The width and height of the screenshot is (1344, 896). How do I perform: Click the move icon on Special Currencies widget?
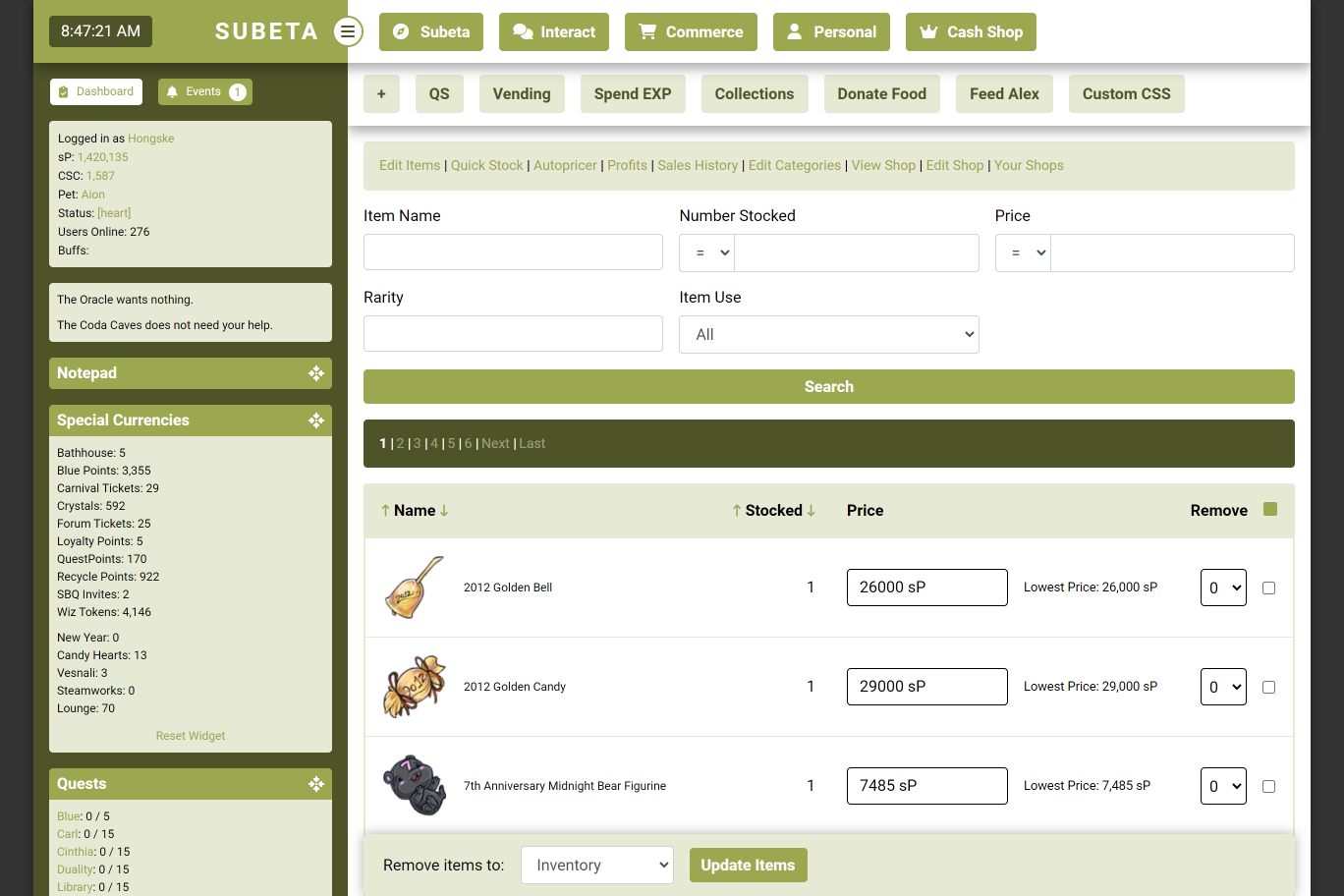coord(315,420)
